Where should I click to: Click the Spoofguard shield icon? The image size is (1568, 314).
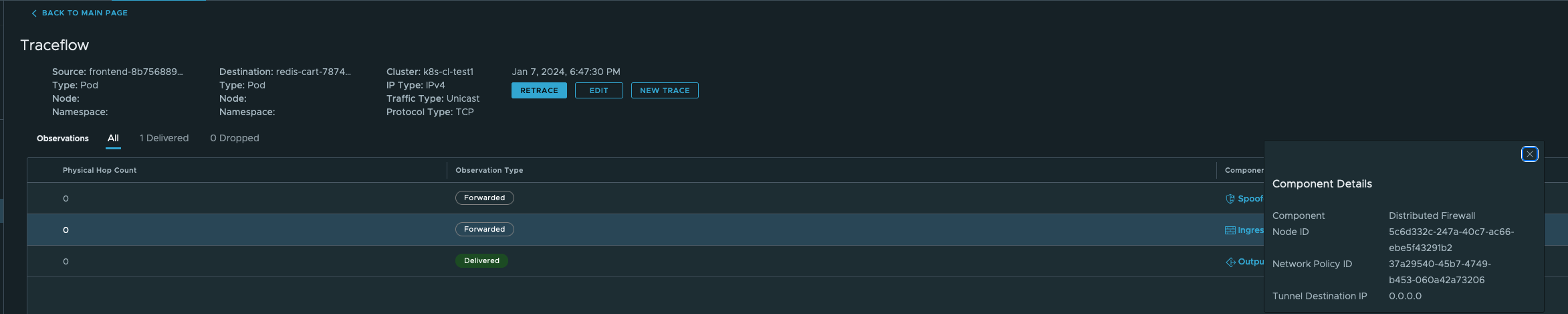(1230, 199)
